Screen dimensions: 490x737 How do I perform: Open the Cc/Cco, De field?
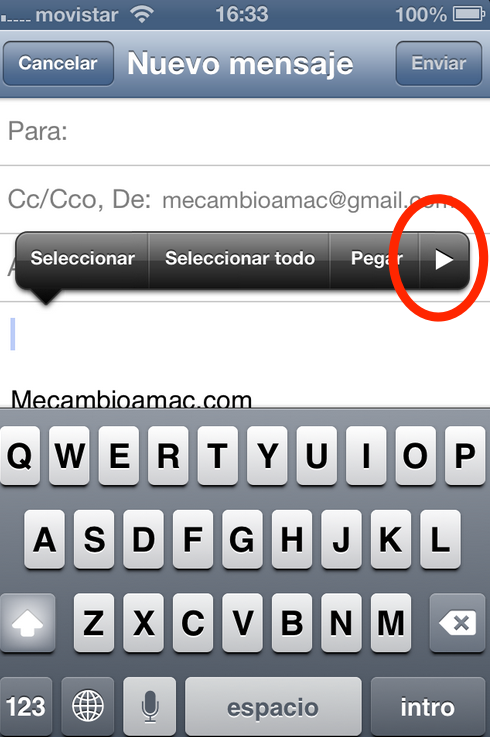point(245,200)
